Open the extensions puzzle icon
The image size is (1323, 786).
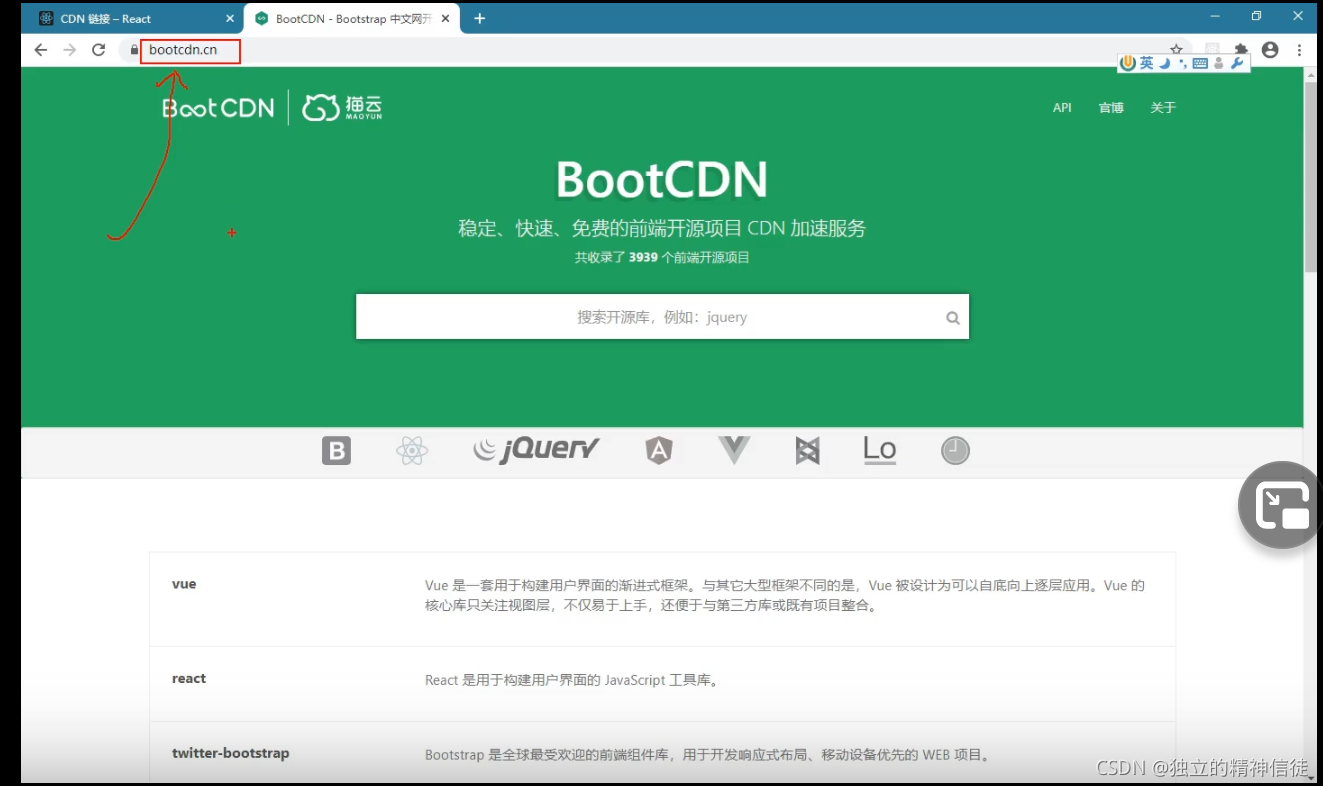1241,50
